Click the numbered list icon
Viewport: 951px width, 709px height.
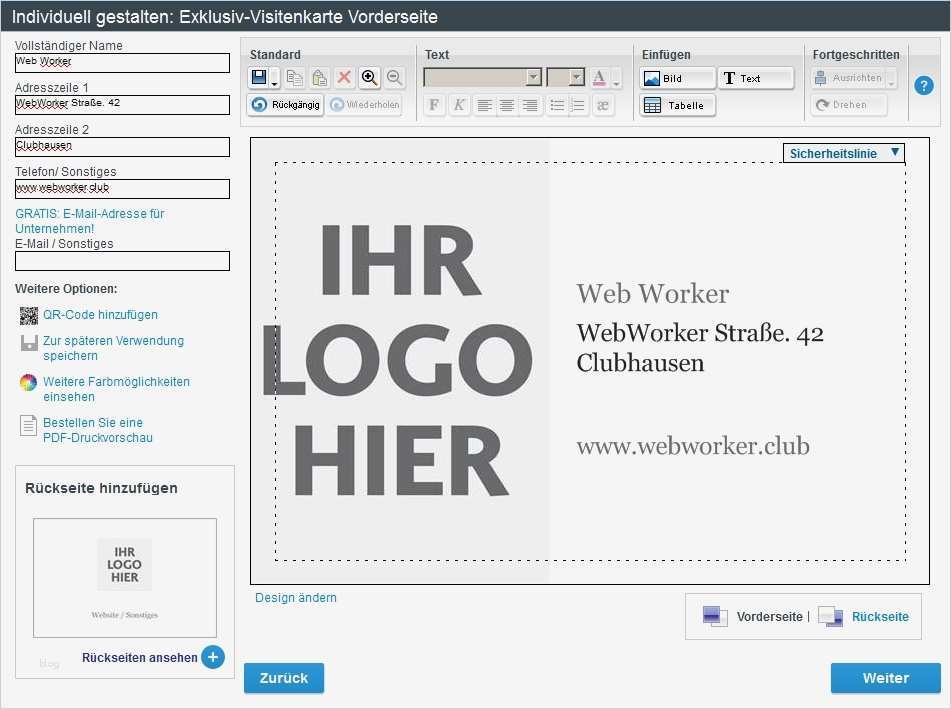578,106
